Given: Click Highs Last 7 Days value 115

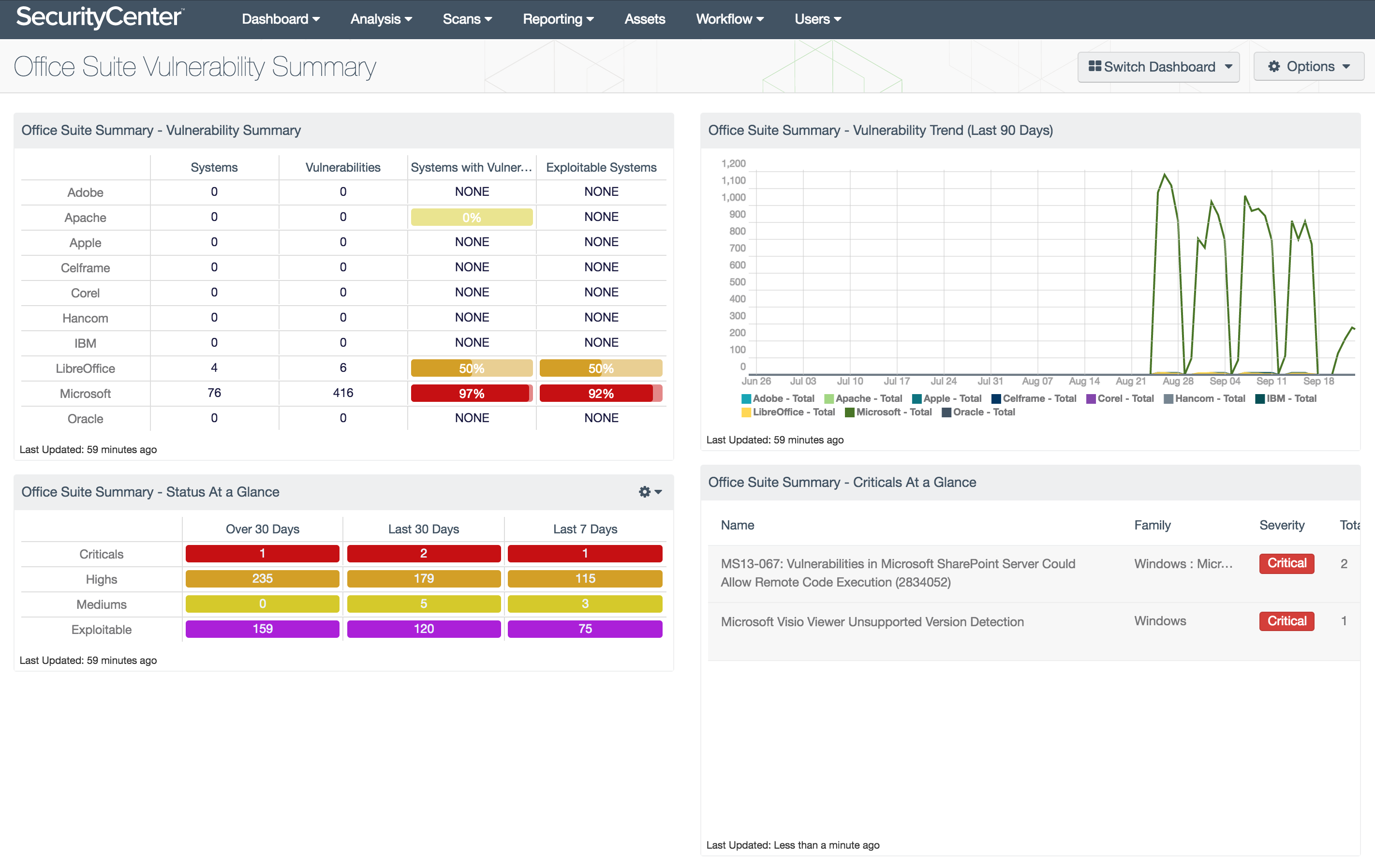Looking at the screenshot, I should (585, 578).
